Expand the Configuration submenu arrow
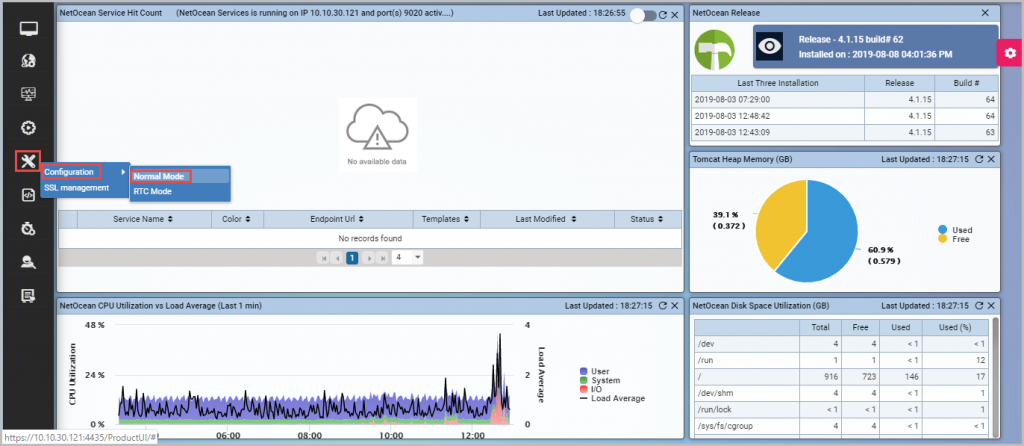Image resolution: width=1024 pixels, height=446 pixels. coord(123,172)
